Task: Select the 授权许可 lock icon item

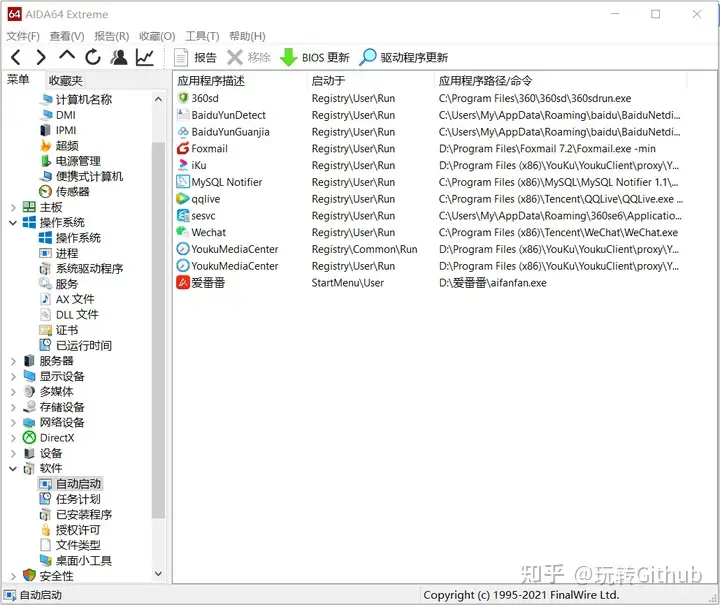Action: pyautogui.click(x=70, y=530)
